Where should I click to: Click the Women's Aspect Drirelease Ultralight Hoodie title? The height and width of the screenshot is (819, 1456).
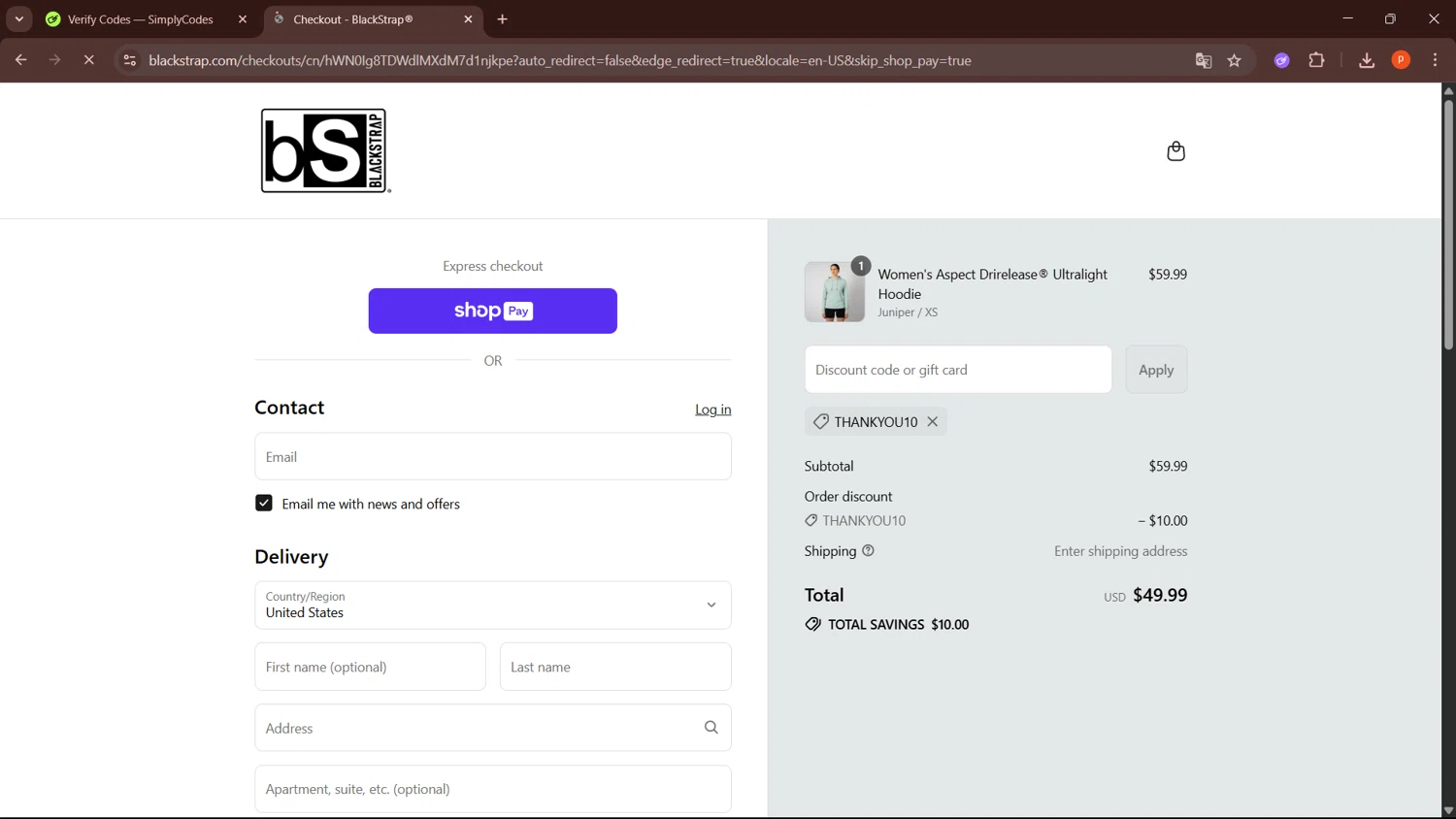click(x=992, y=283)
